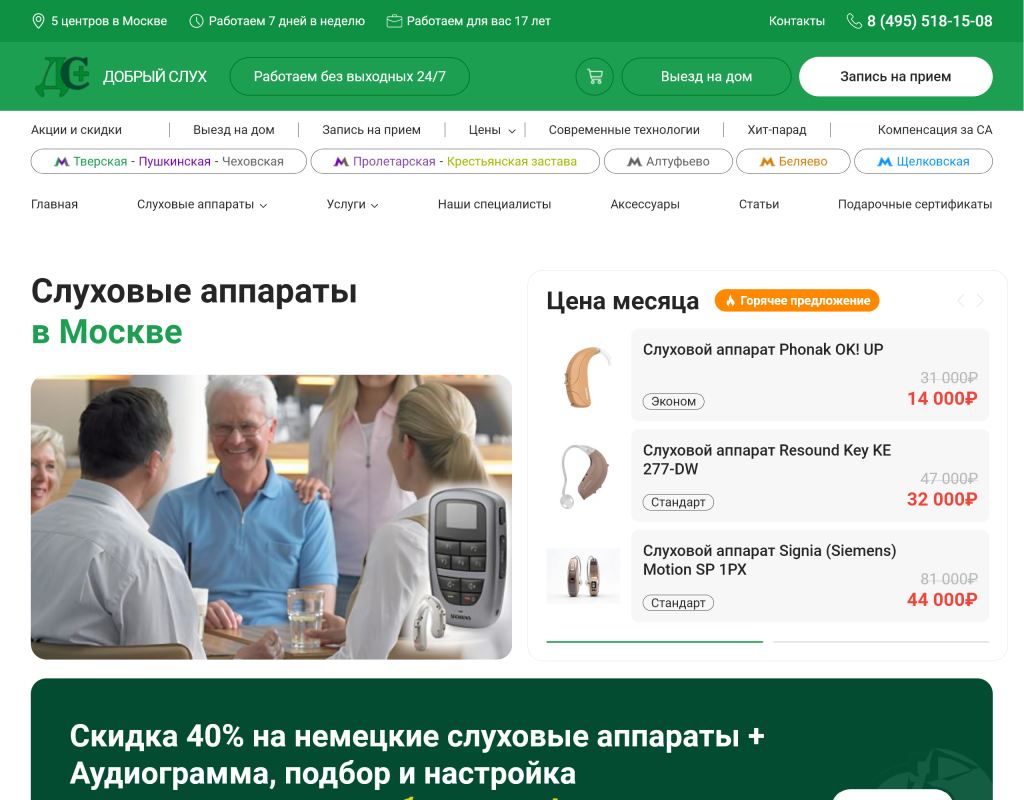Open the Хит-парад menu item
This screenshot has height=800, width=1024.
[x=776, y=130]
